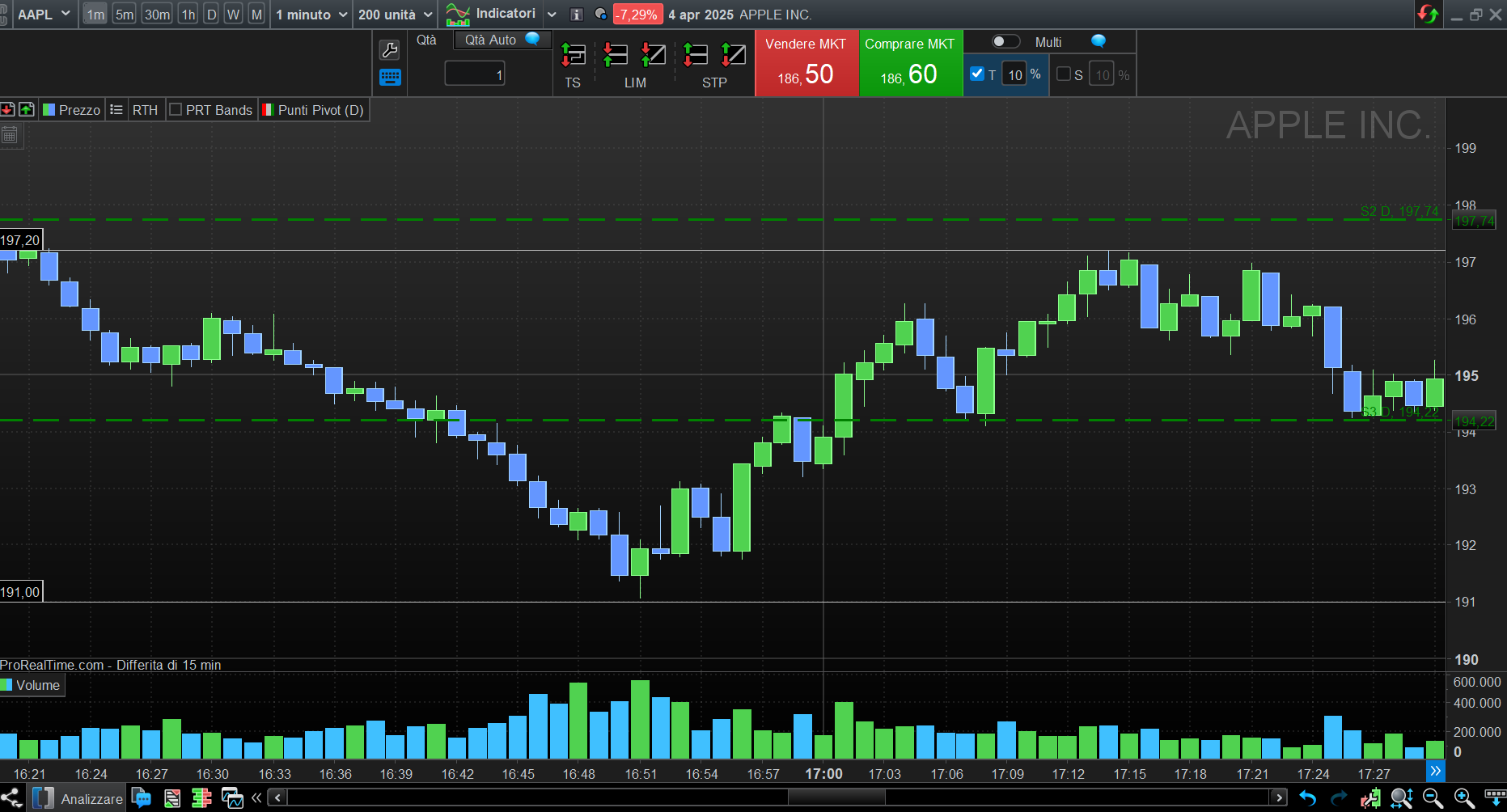
Task: Click the list icon next to Prezzo
Action: [x=116, y=109]
